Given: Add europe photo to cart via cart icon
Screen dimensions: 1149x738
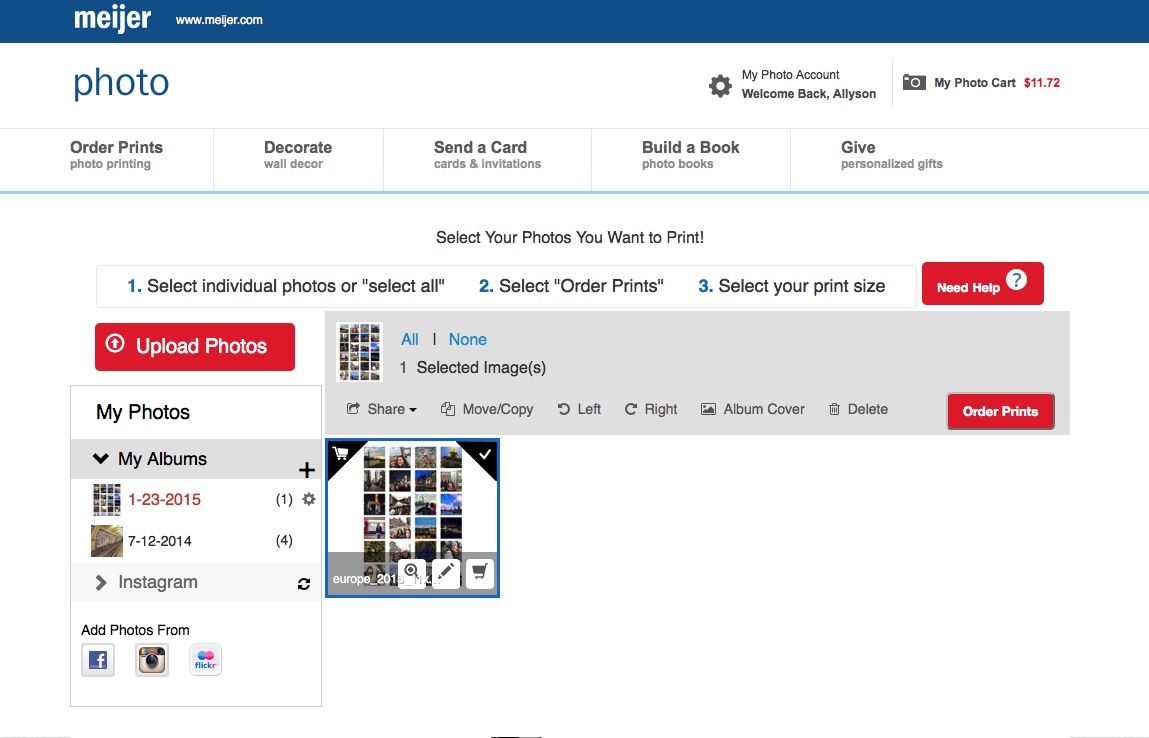Looking at the screenshot, I should [479, 573].
